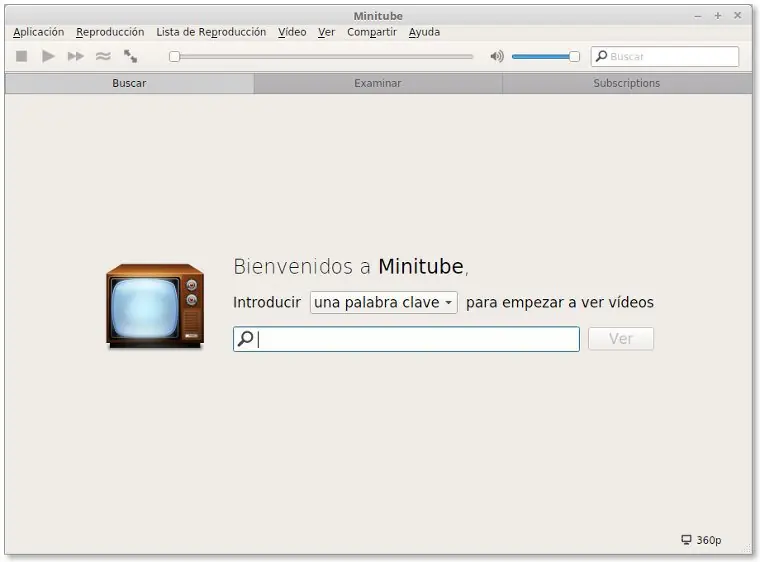Focus the toolbar Buscar search field
This screenshot has height=562, width=760.
pos(665,56)
